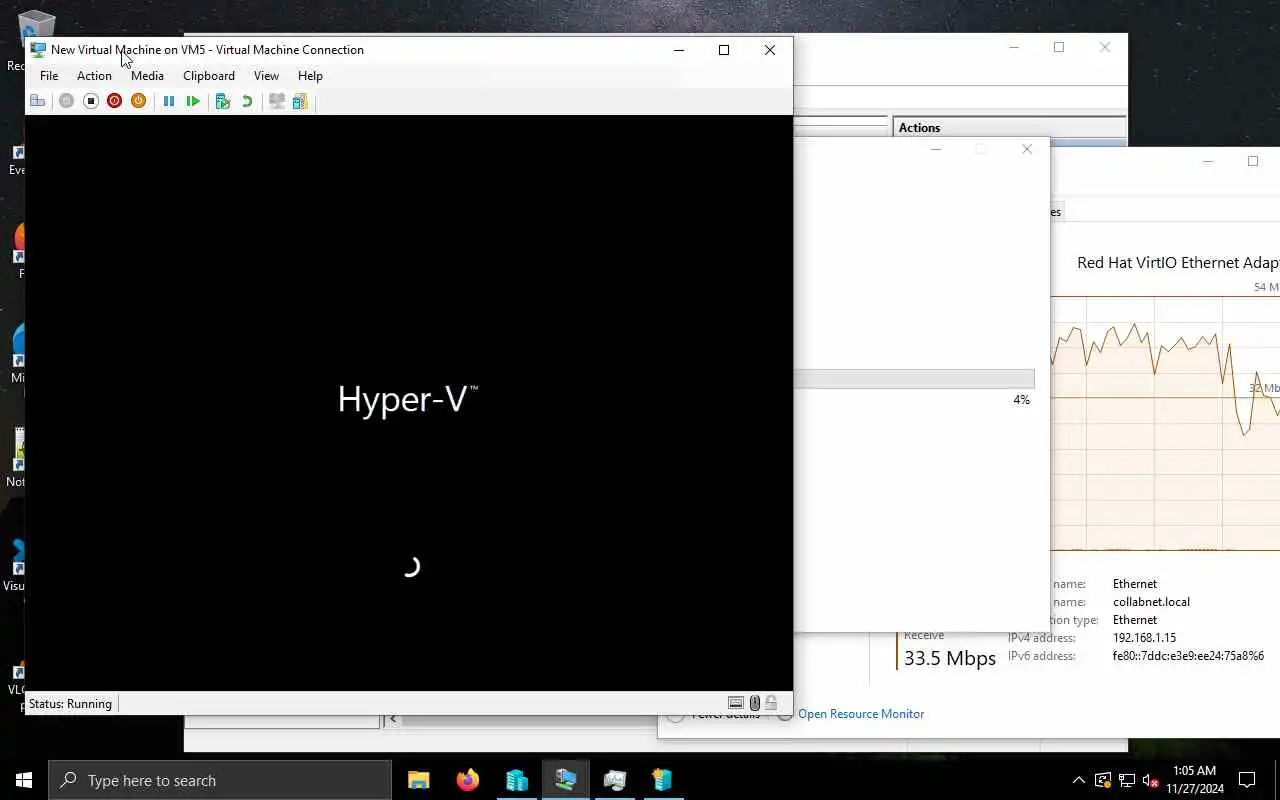Click the greyed-out session mode toolbar icon
This screenshot has width=1280, height=800.
[x=276, y=101]
